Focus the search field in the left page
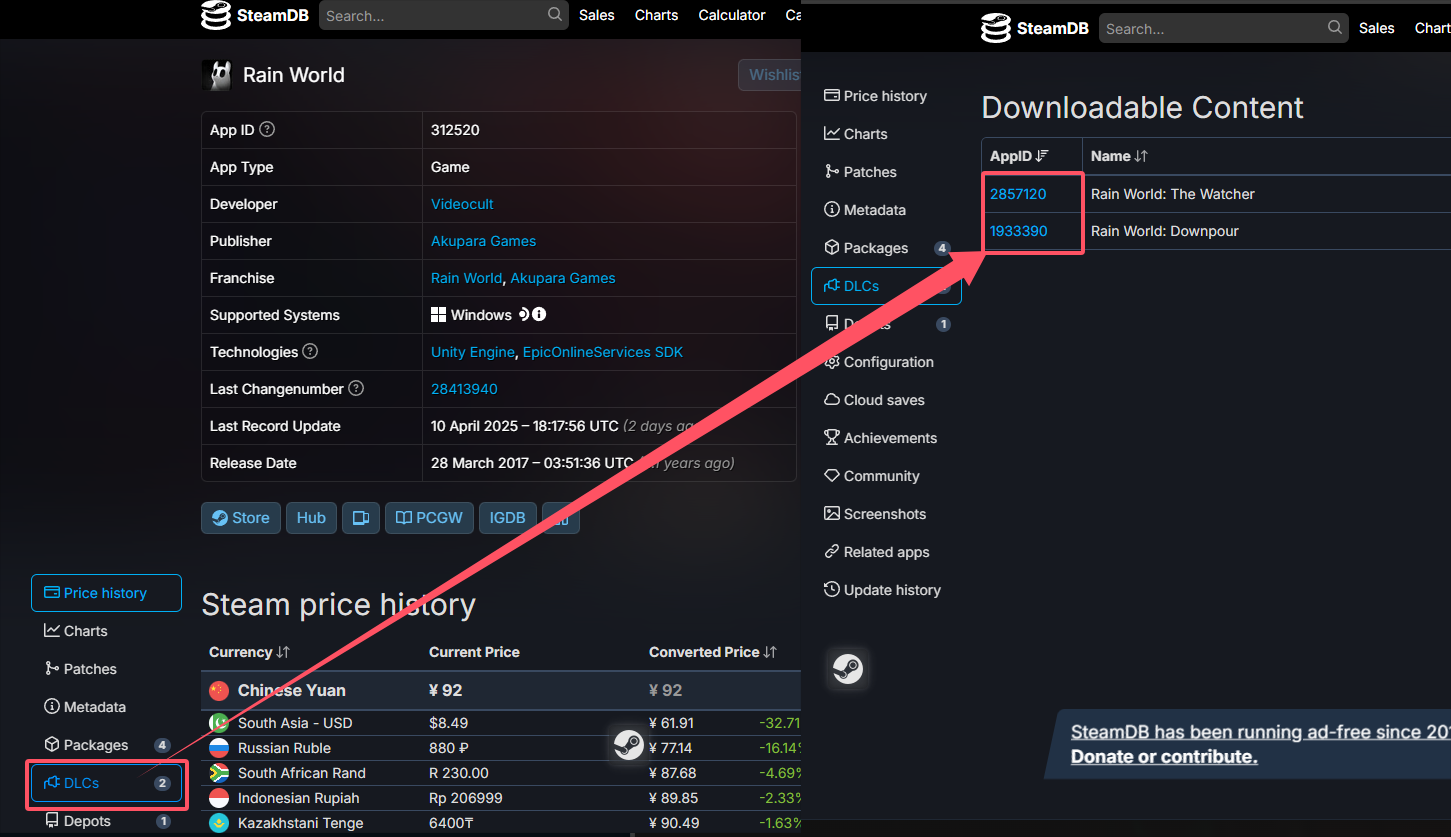The width and height of the screenshot is (1451, 837). 444,15
